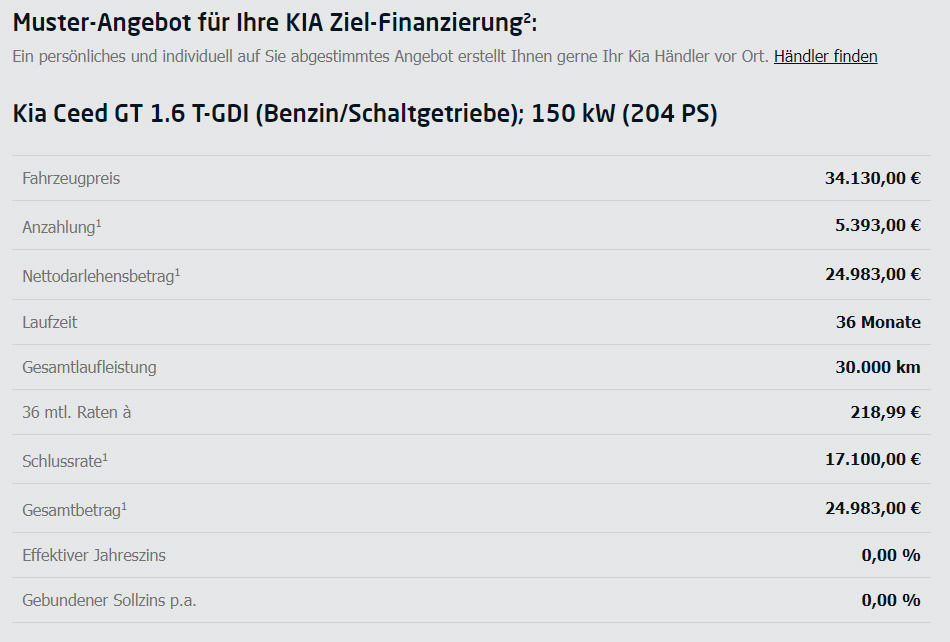This screenshot has height=642, width=950.
Task: Select the 17.100,00 € final rate
Action: click(x=872, y=460)
